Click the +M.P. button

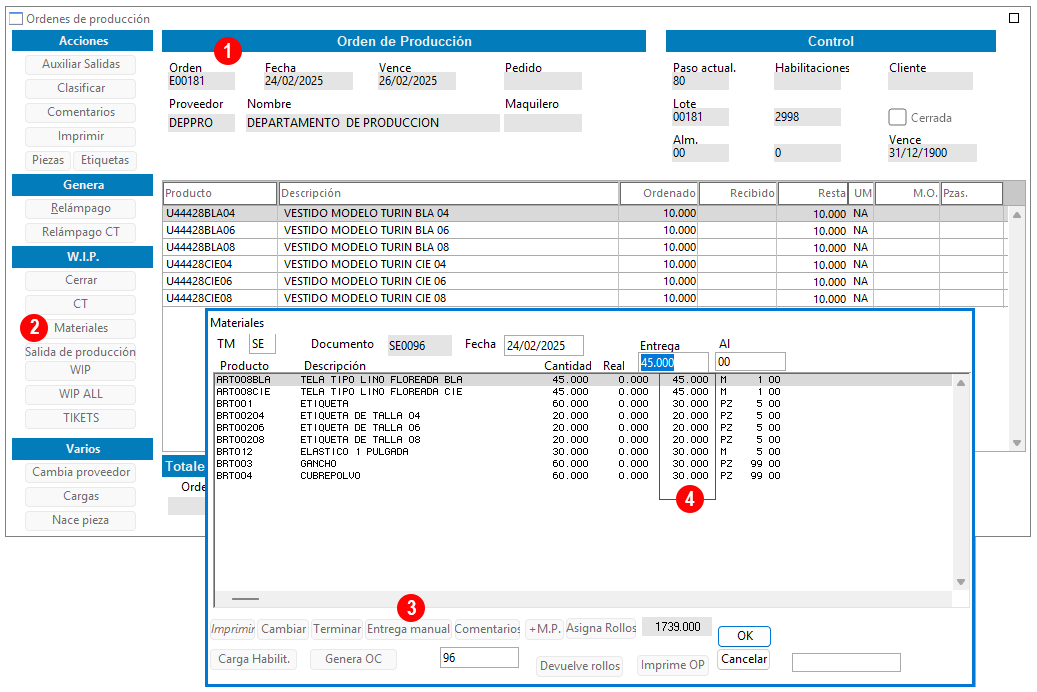[x=544, y=628]
